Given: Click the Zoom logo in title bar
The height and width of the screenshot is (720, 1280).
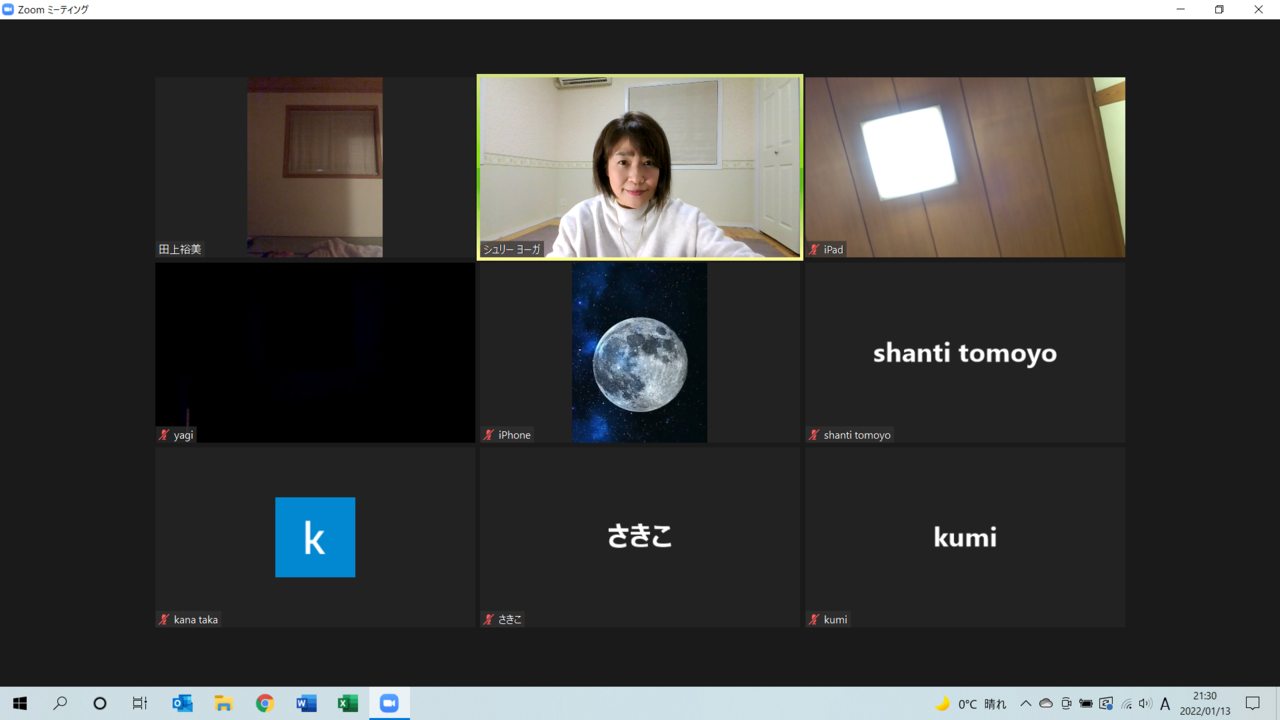Looking at the screenshot, I should (8, 9).
